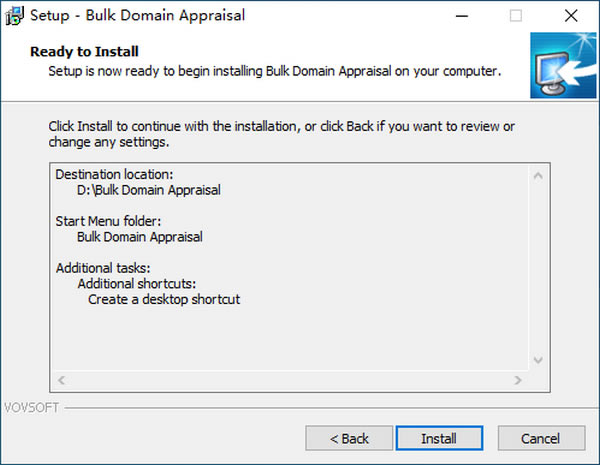Click the 'Setup - Bulk Domain Appraisal' title bar text
600x465 pixels.
pos(137,16)
